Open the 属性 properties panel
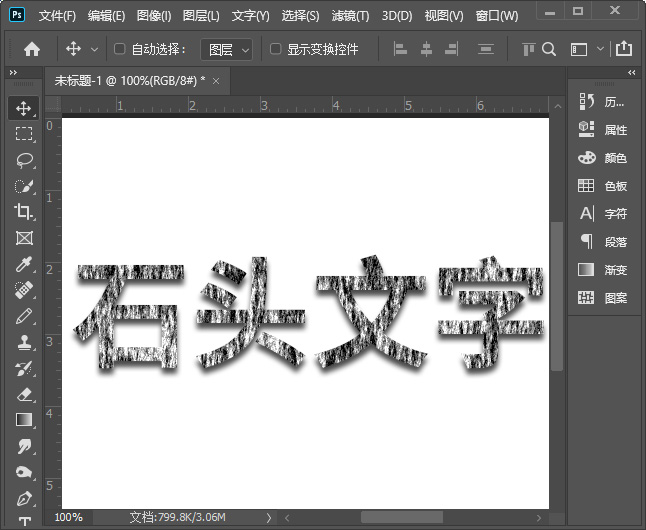 603,129
